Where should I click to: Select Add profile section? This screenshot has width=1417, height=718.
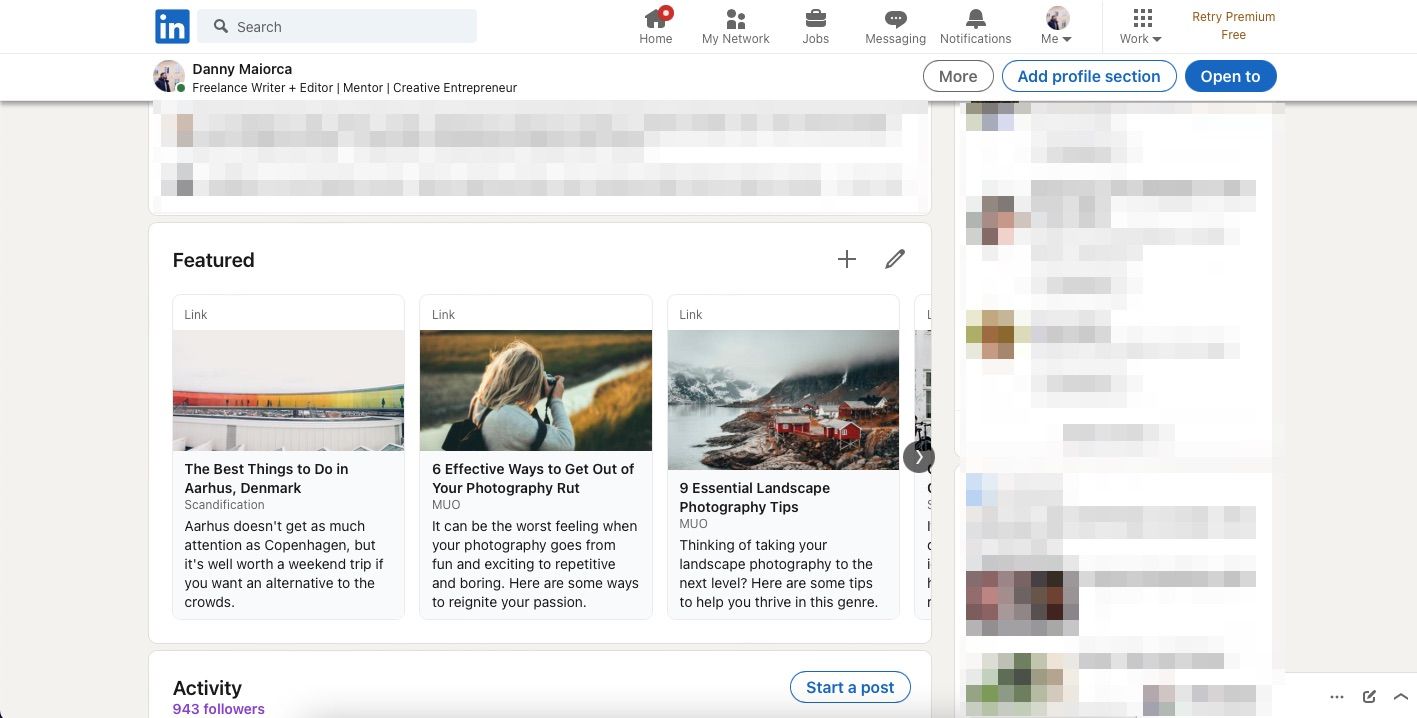pos(1088,76)
